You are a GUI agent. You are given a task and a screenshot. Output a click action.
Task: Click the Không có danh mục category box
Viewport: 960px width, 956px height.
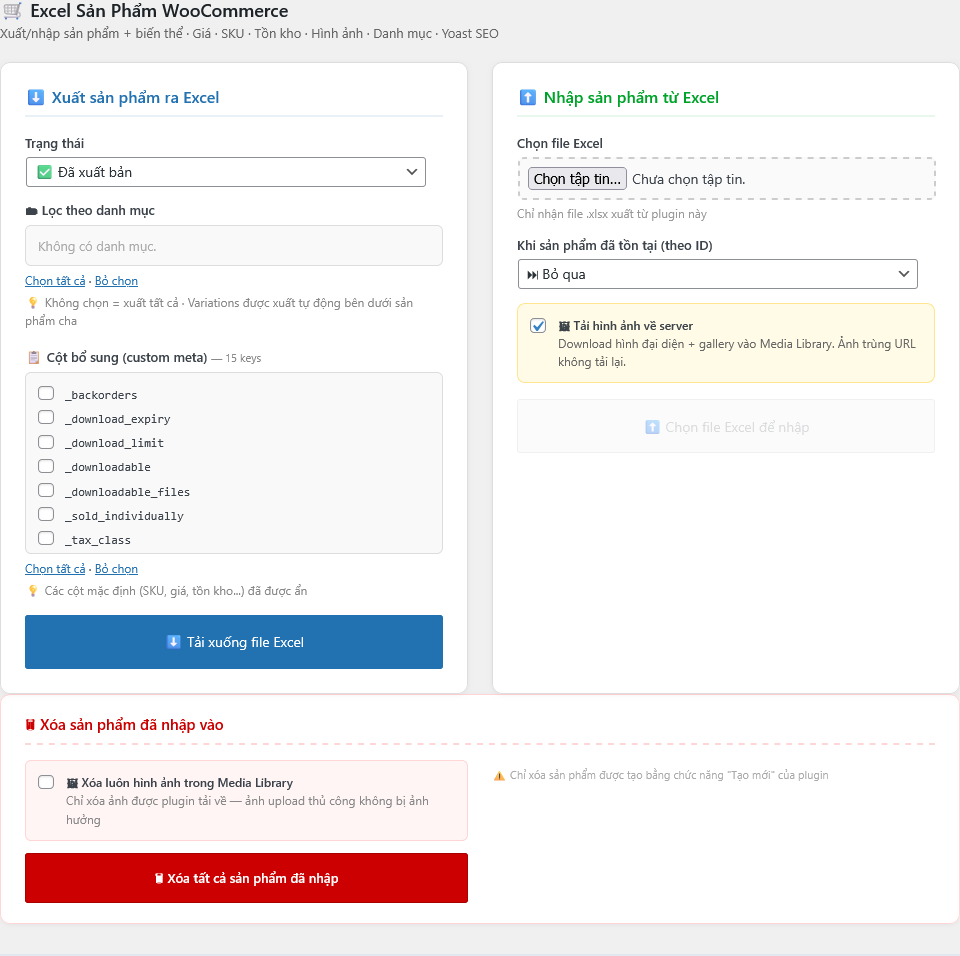(234, 246)
